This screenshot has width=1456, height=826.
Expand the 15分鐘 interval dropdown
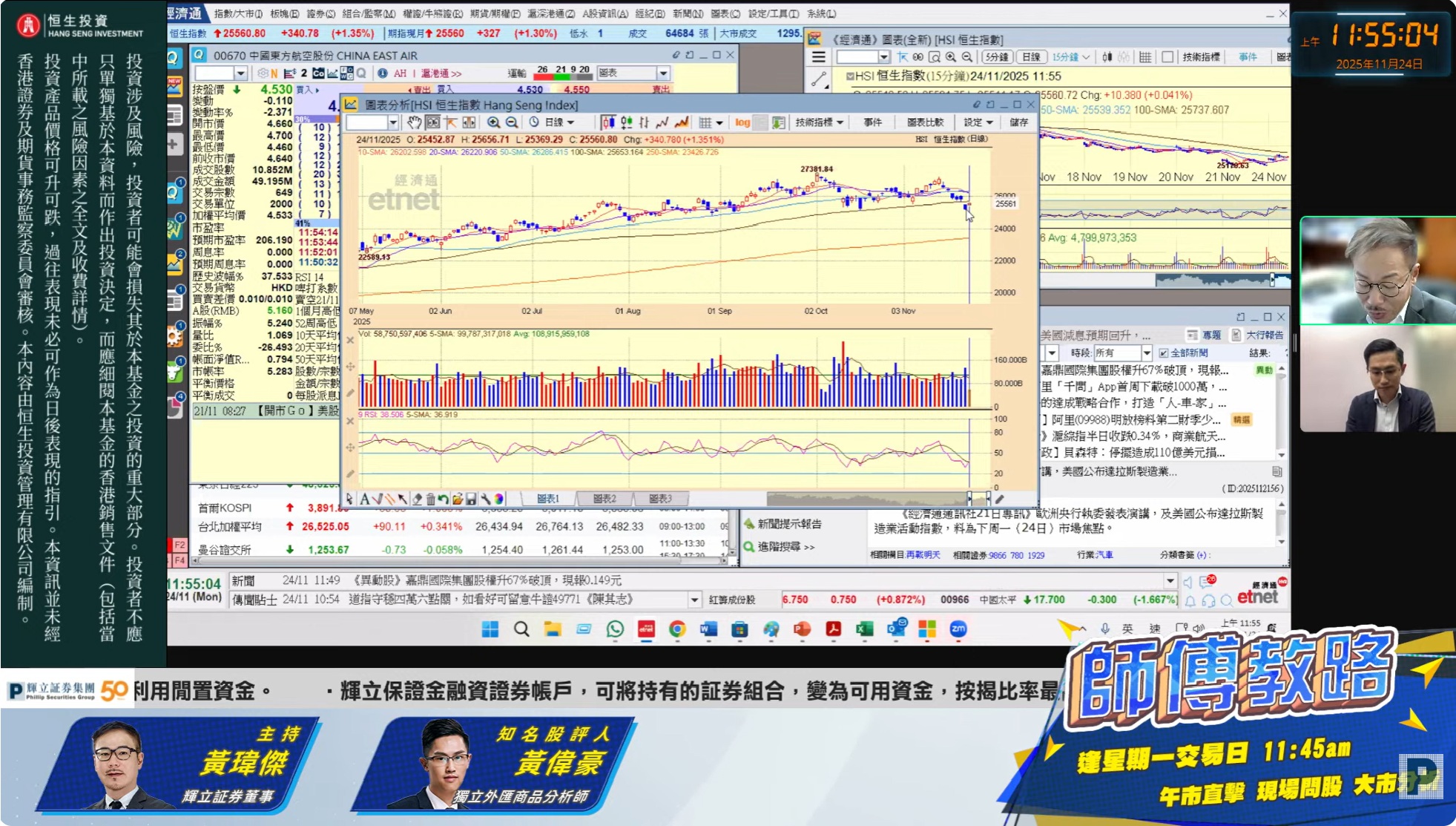(1070, 57)
